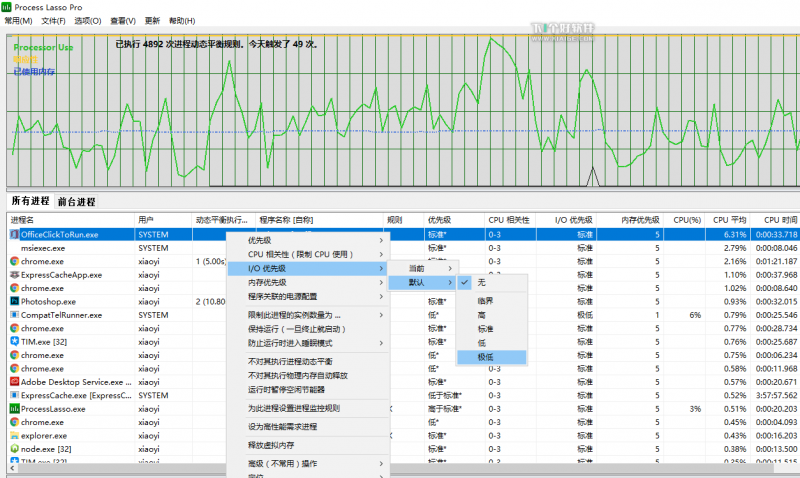The height and width of the screenshot is (478, 800).
Task: Select the checked 无 priority option
Action: (x=481, y=283)
